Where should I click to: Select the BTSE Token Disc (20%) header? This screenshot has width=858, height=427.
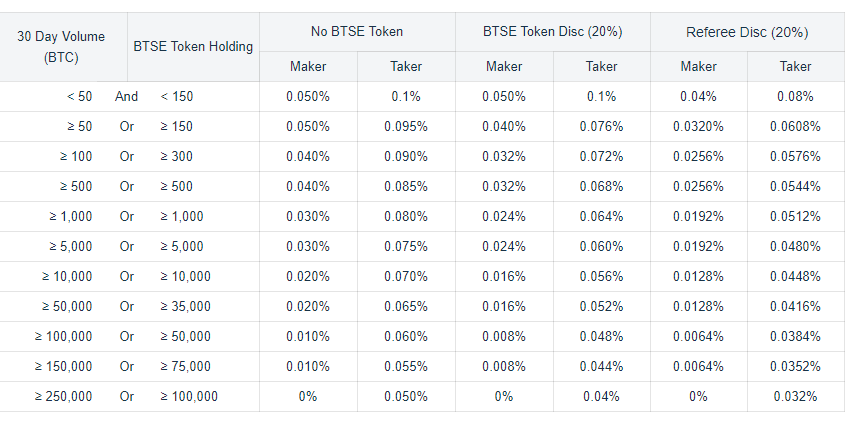pos(553,32)
